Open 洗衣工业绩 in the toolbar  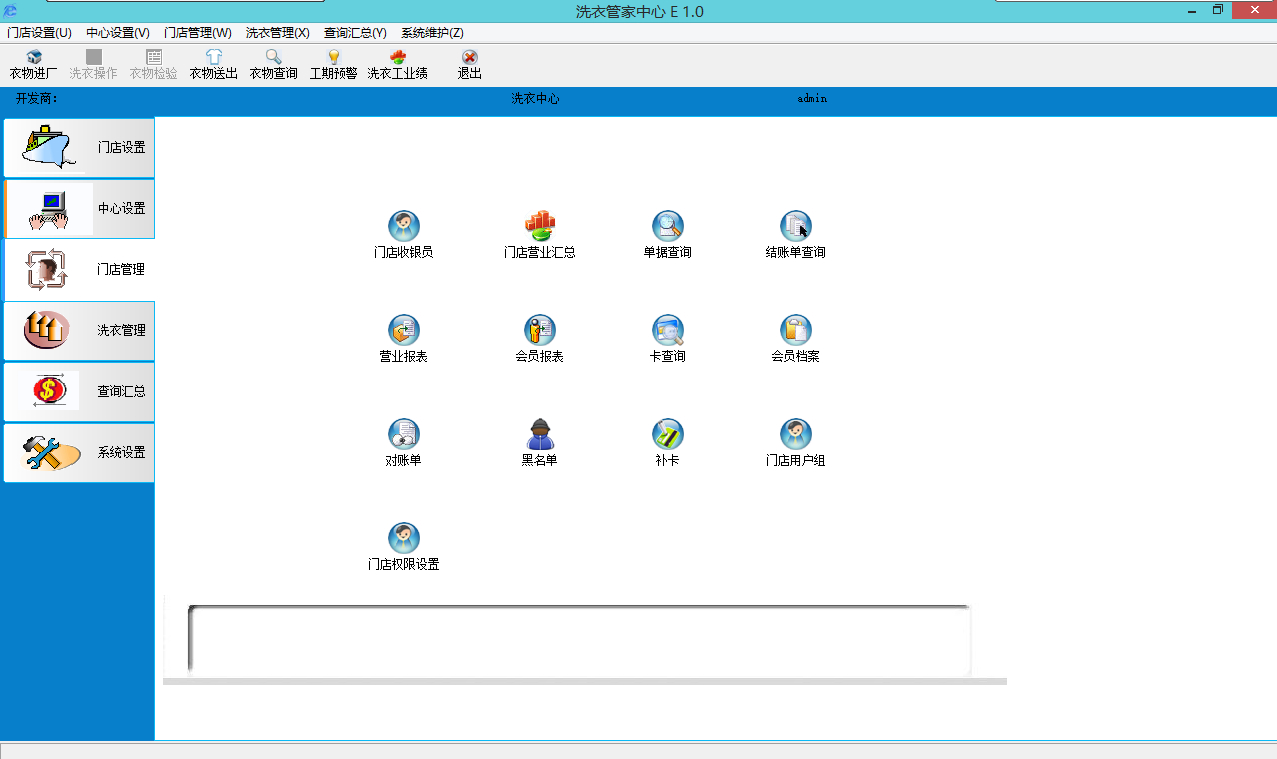coord(397,65)
